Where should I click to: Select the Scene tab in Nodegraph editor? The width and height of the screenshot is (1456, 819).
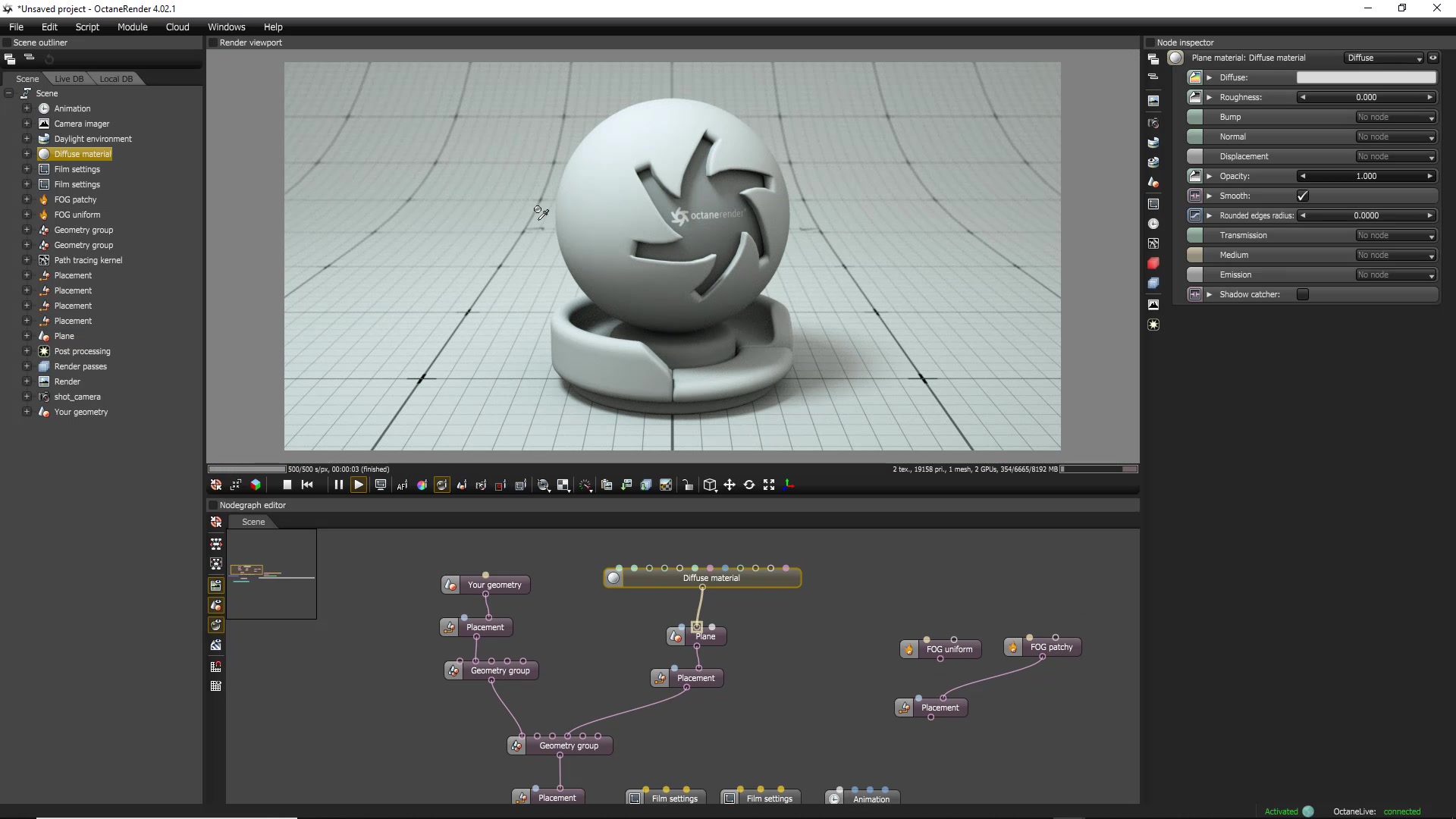pyautogui.click(x=253, y=522)
